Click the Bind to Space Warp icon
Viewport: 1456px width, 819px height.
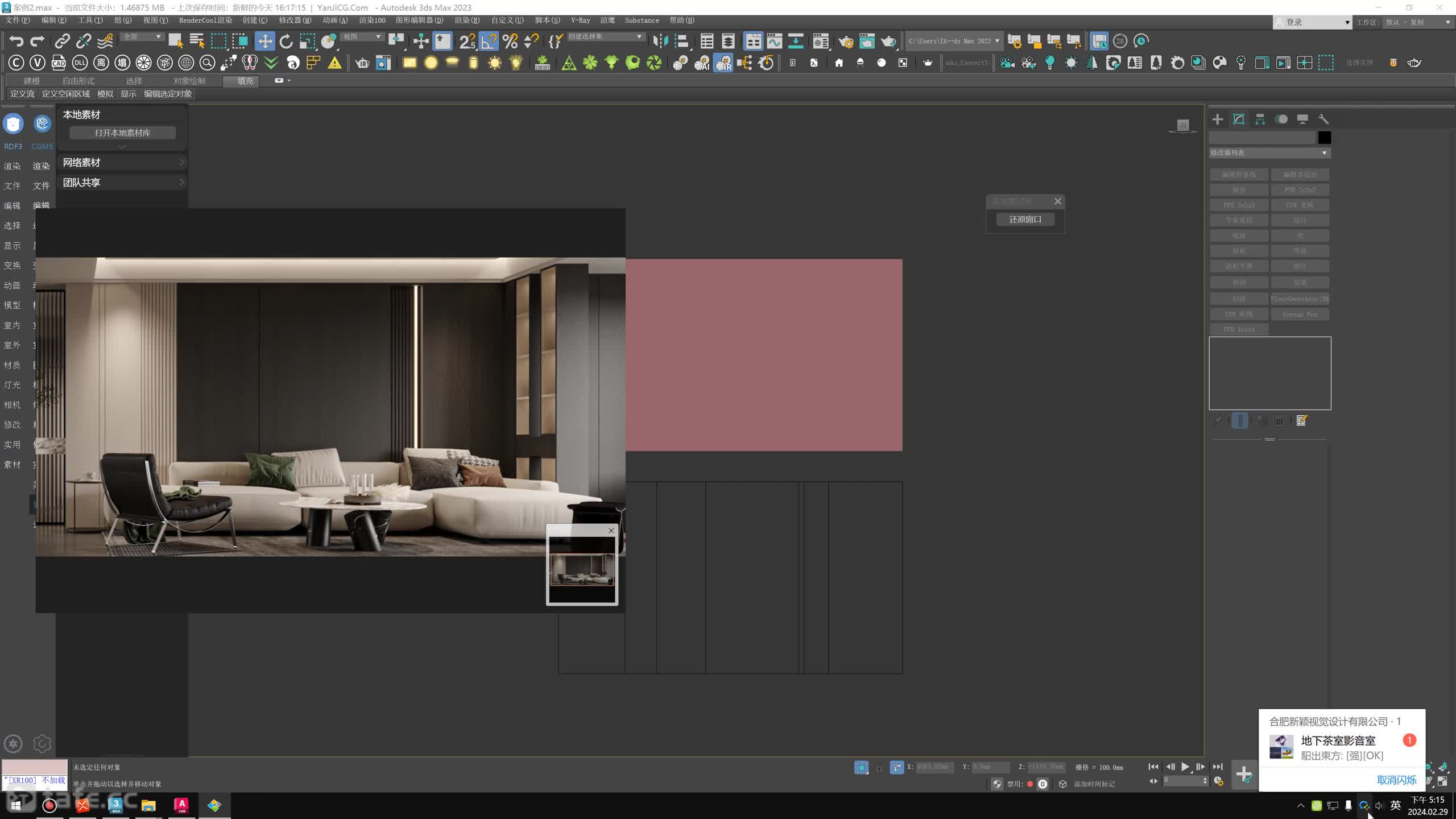[x=105, y=41]
